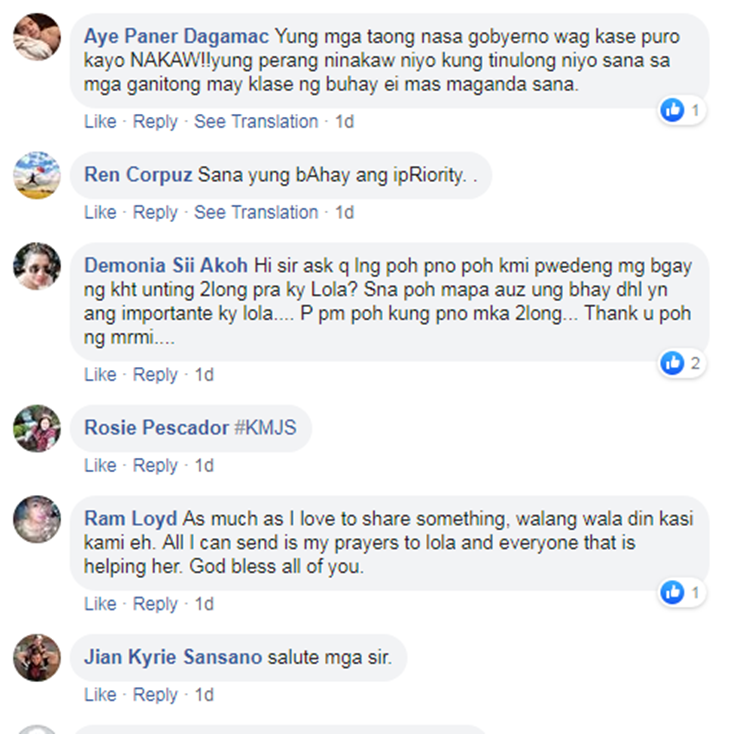The width and height of the screenshot is (750, 734).
Task: Click the 1d timestamp on Rosie Pescador's comment
Action: point(204,466)
